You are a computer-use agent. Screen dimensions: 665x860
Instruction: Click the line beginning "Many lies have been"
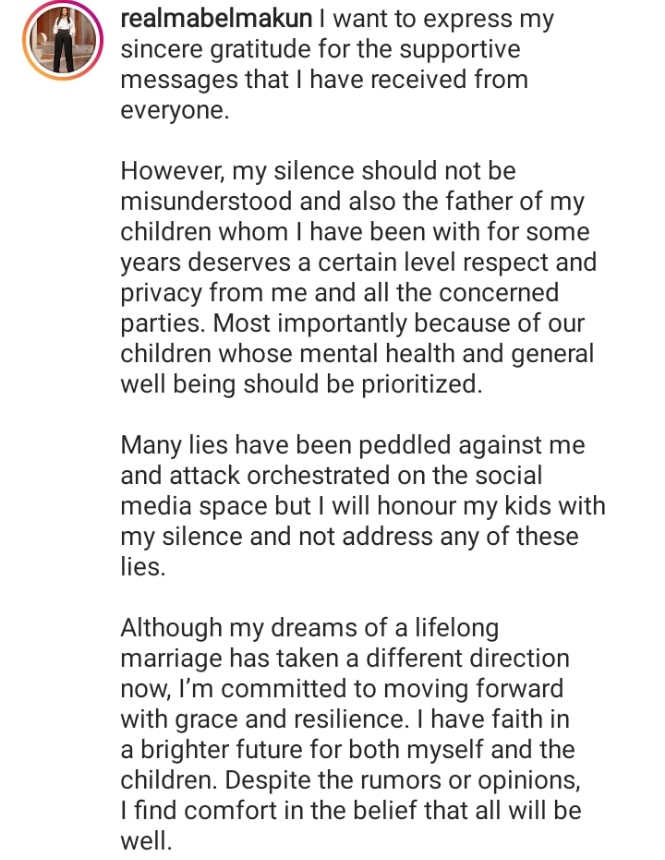pos(353,444)
